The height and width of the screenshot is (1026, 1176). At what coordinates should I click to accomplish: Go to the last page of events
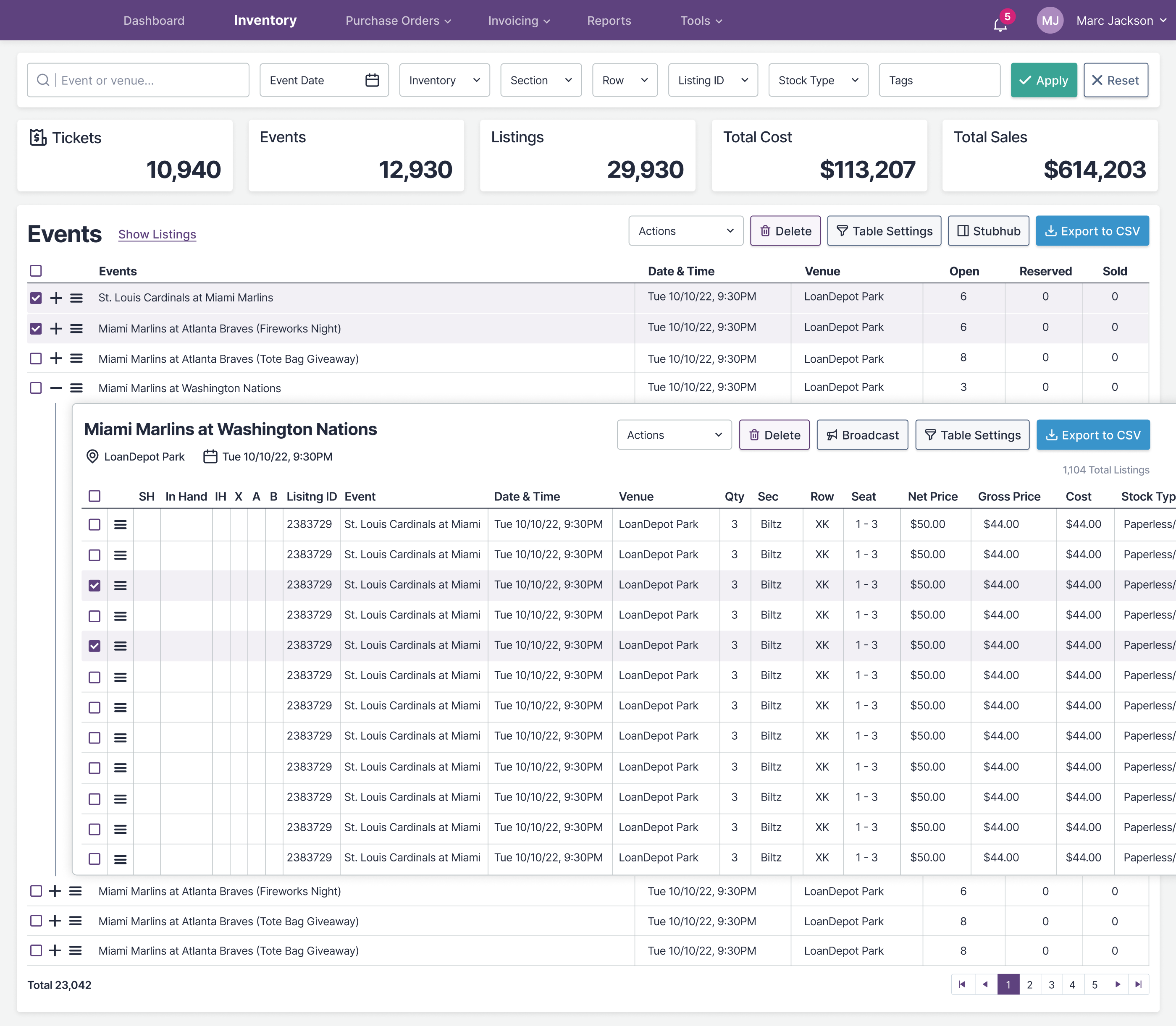[1138, 984]
